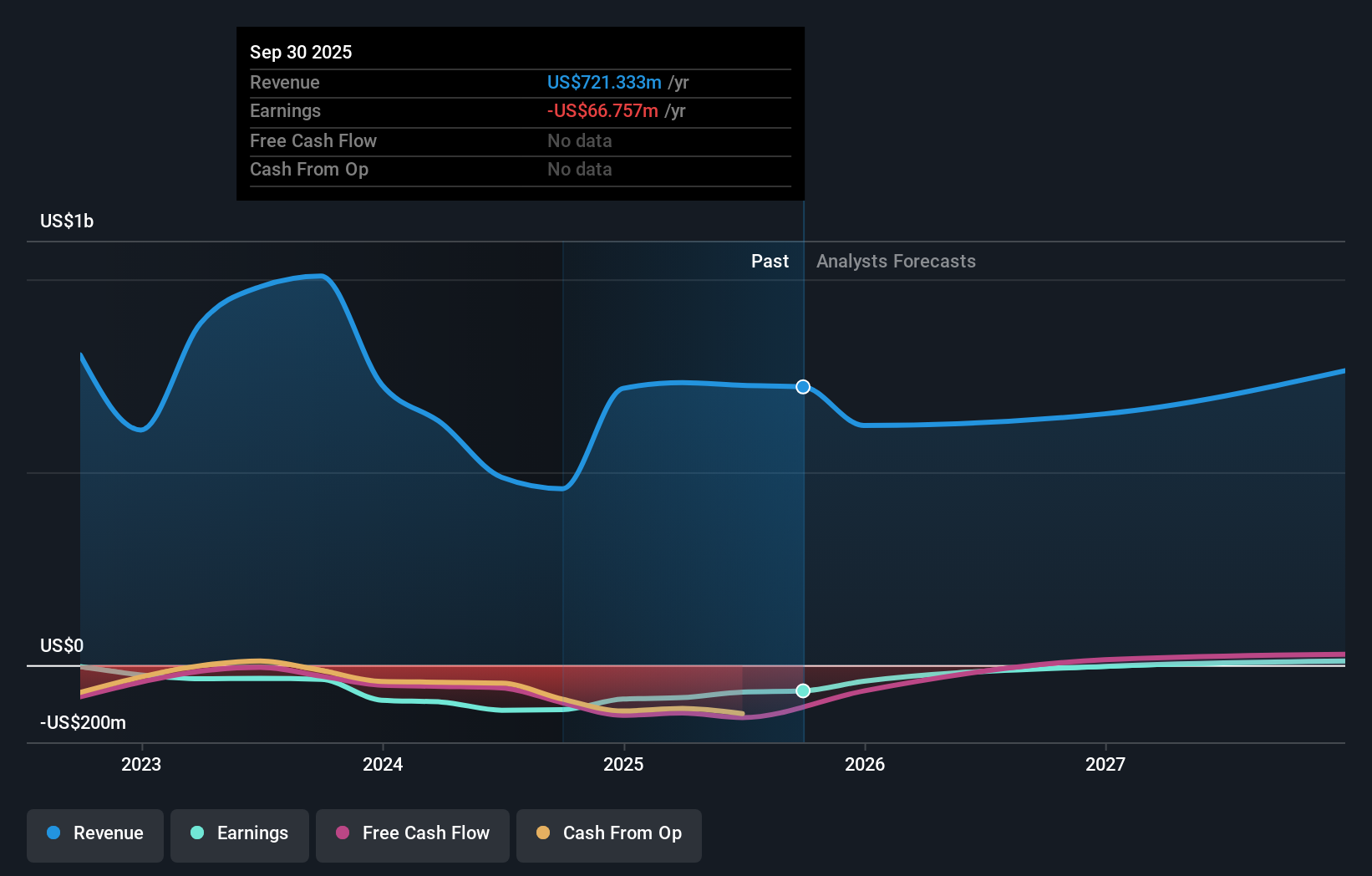Click the US$1b gridline label
This screenshot has height=876, width=1372.
67,221
